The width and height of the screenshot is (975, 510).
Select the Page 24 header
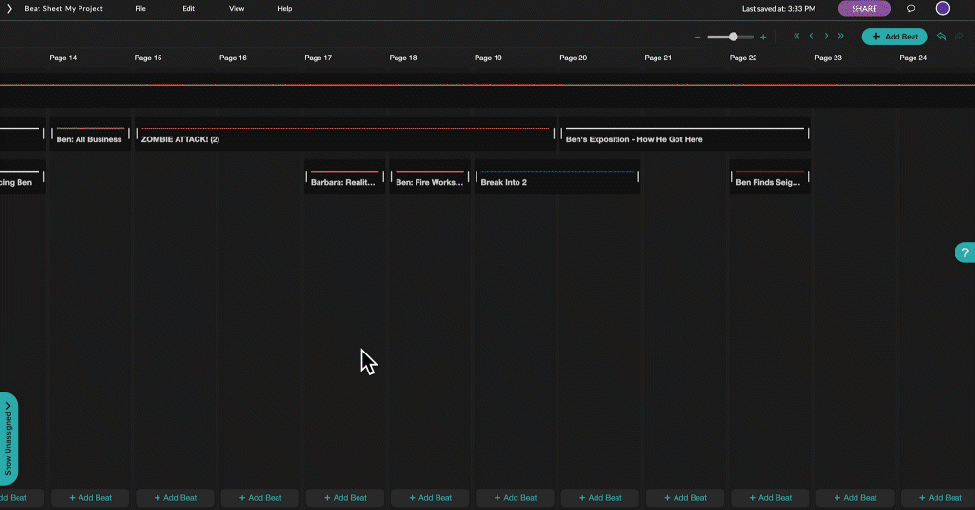pyautogui.click(x=913, y=58)
